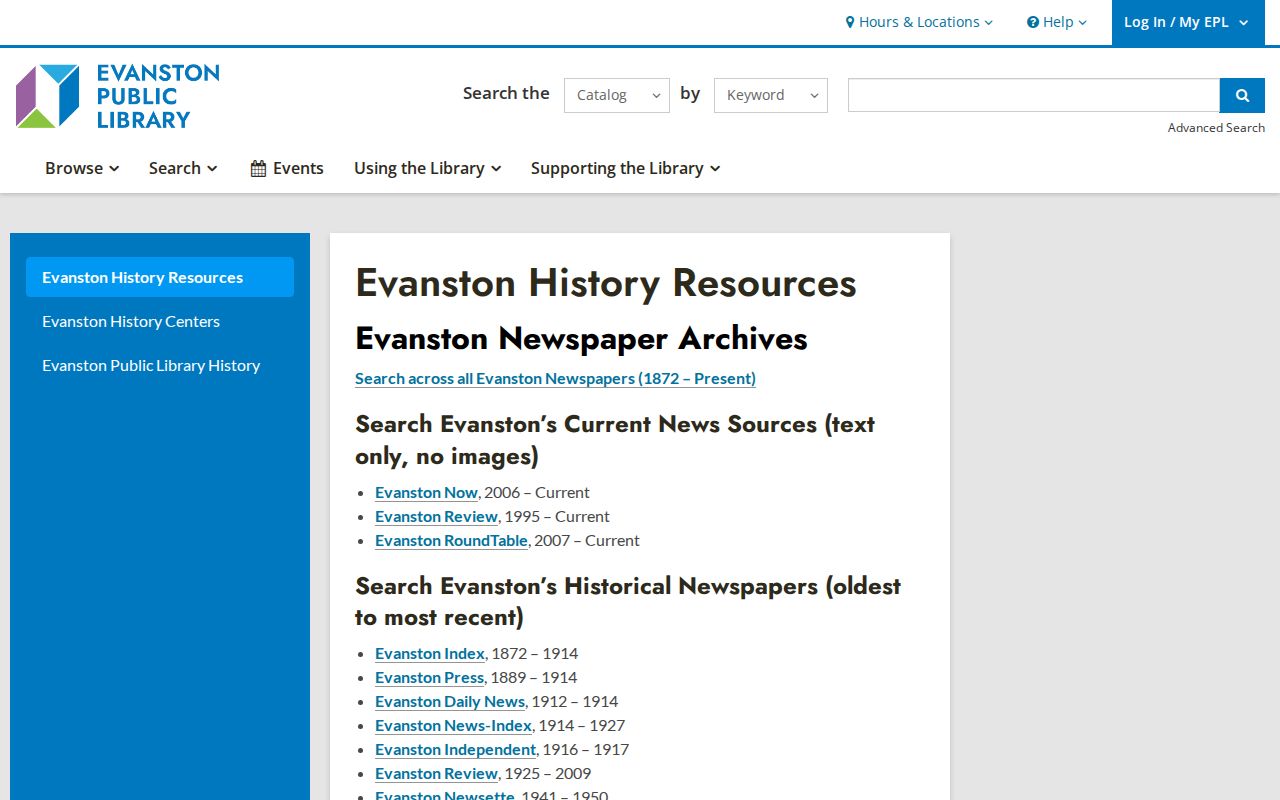Open the Evanston Now link
Image resolution: width=1280 pixels, height=800 pixels.
click(x=426, y=492)
